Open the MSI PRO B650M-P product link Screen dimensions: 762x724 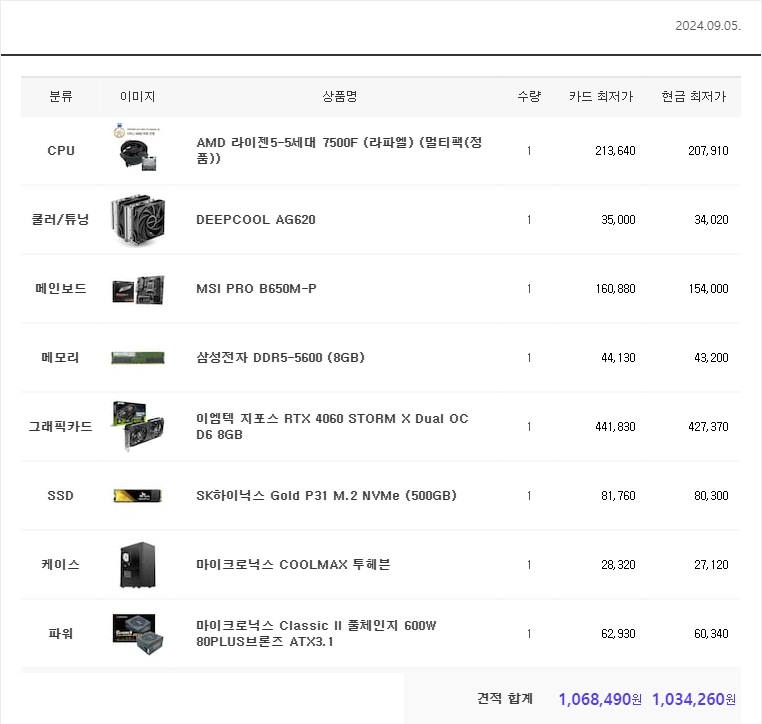coord(256,289)
